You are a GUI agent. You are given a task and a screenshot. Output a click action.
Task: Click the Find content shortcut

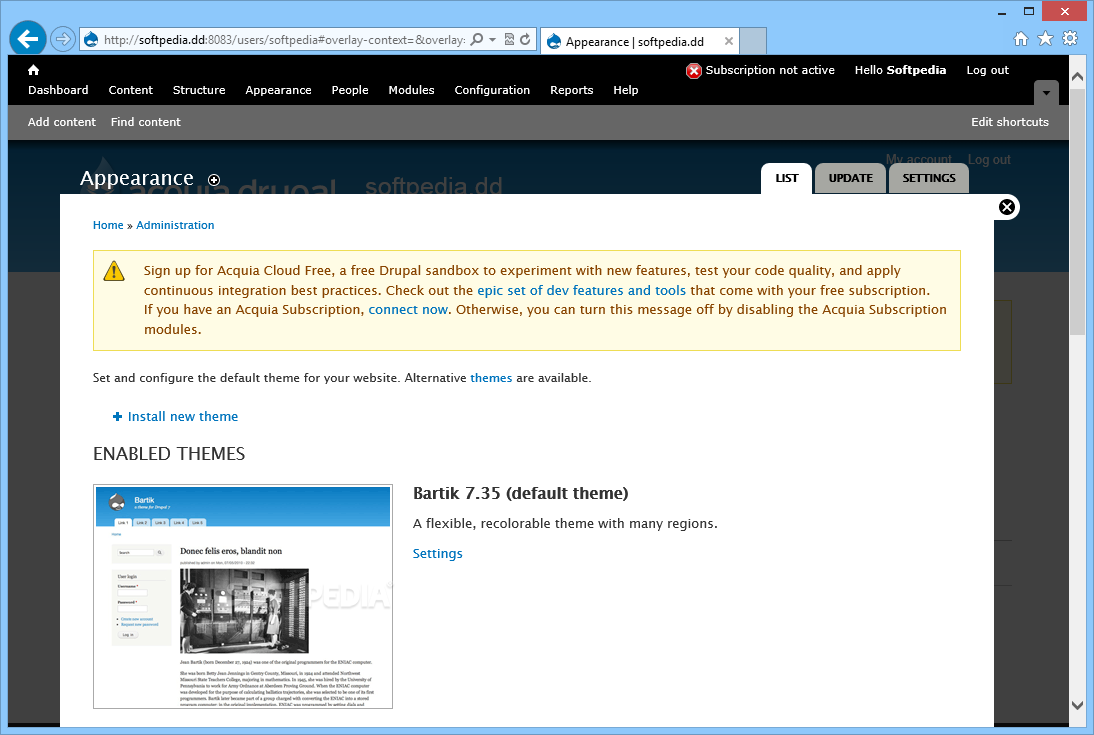[x=145, y=122]
